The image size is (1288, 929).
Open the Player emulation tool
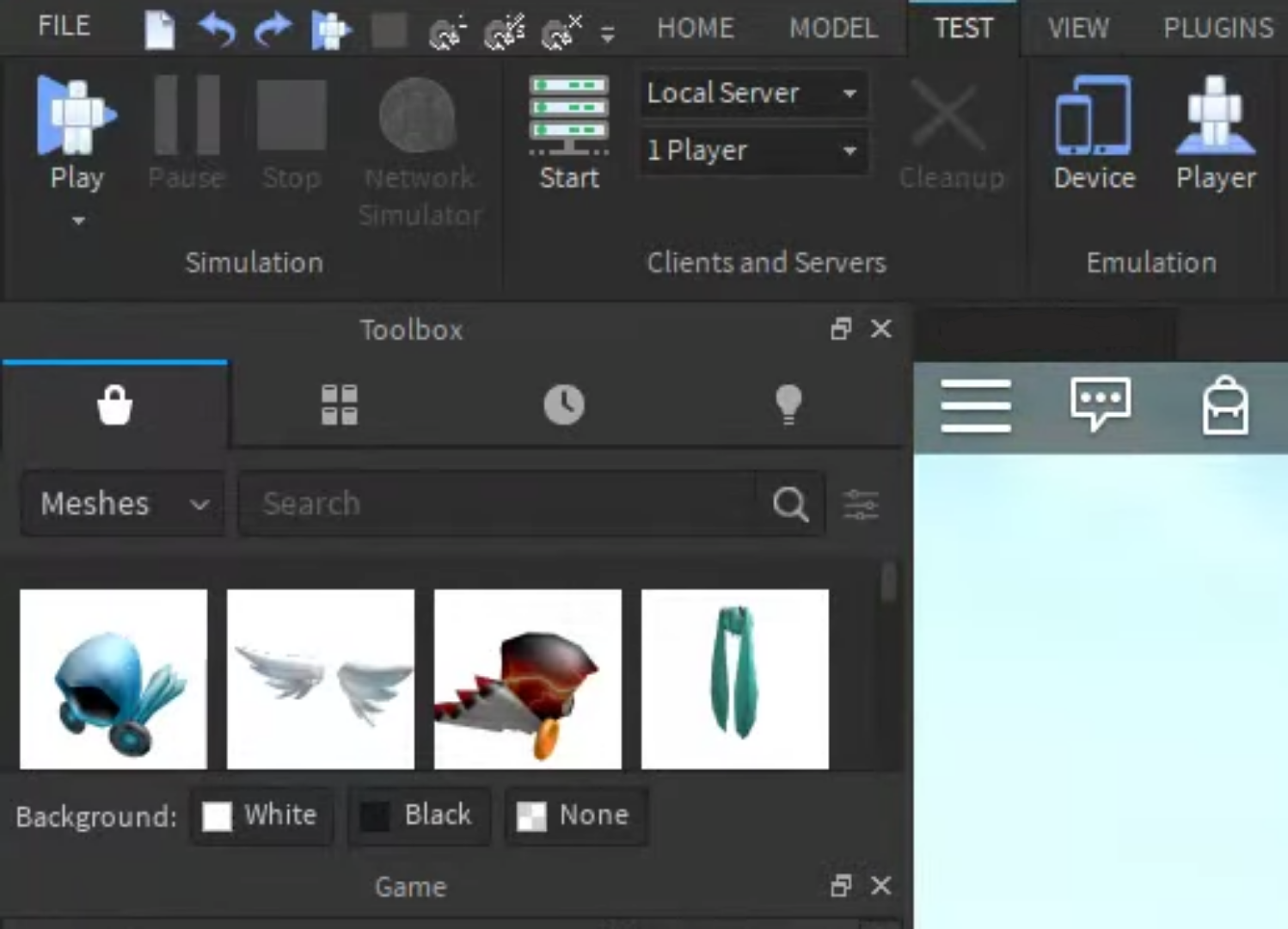pyautogui.click(x=1216, y=133)
